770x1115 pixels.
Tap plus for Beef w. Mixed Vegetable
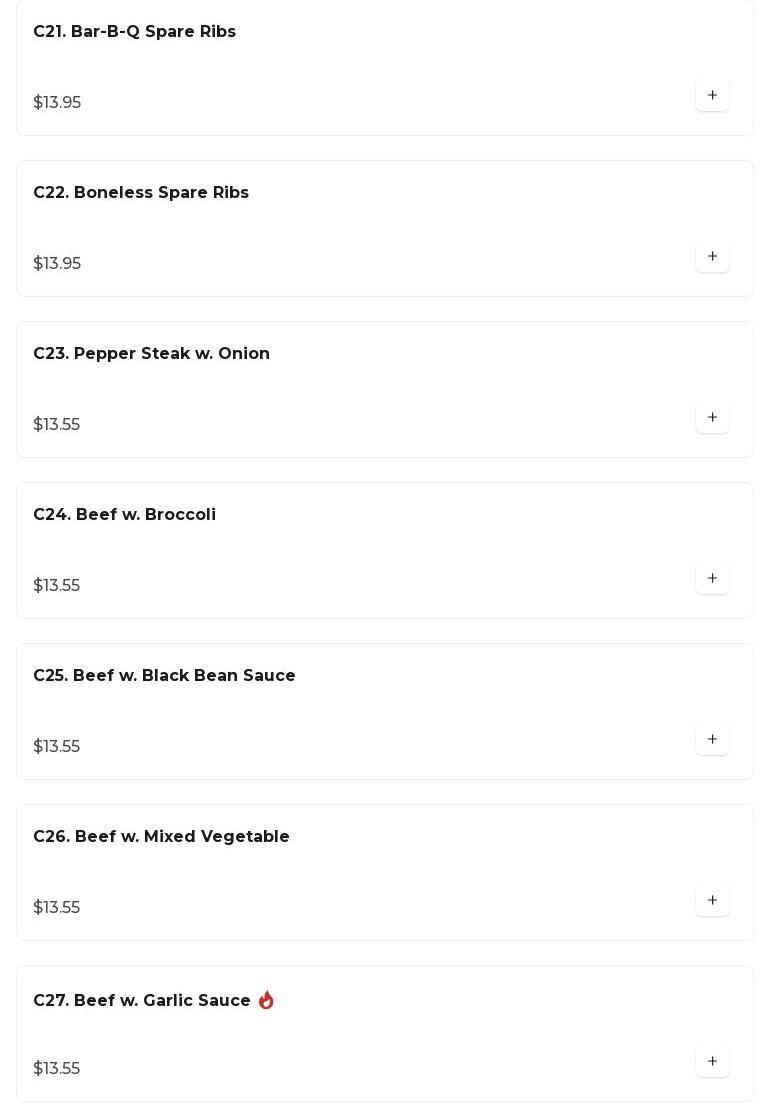(x=712, y=901)
